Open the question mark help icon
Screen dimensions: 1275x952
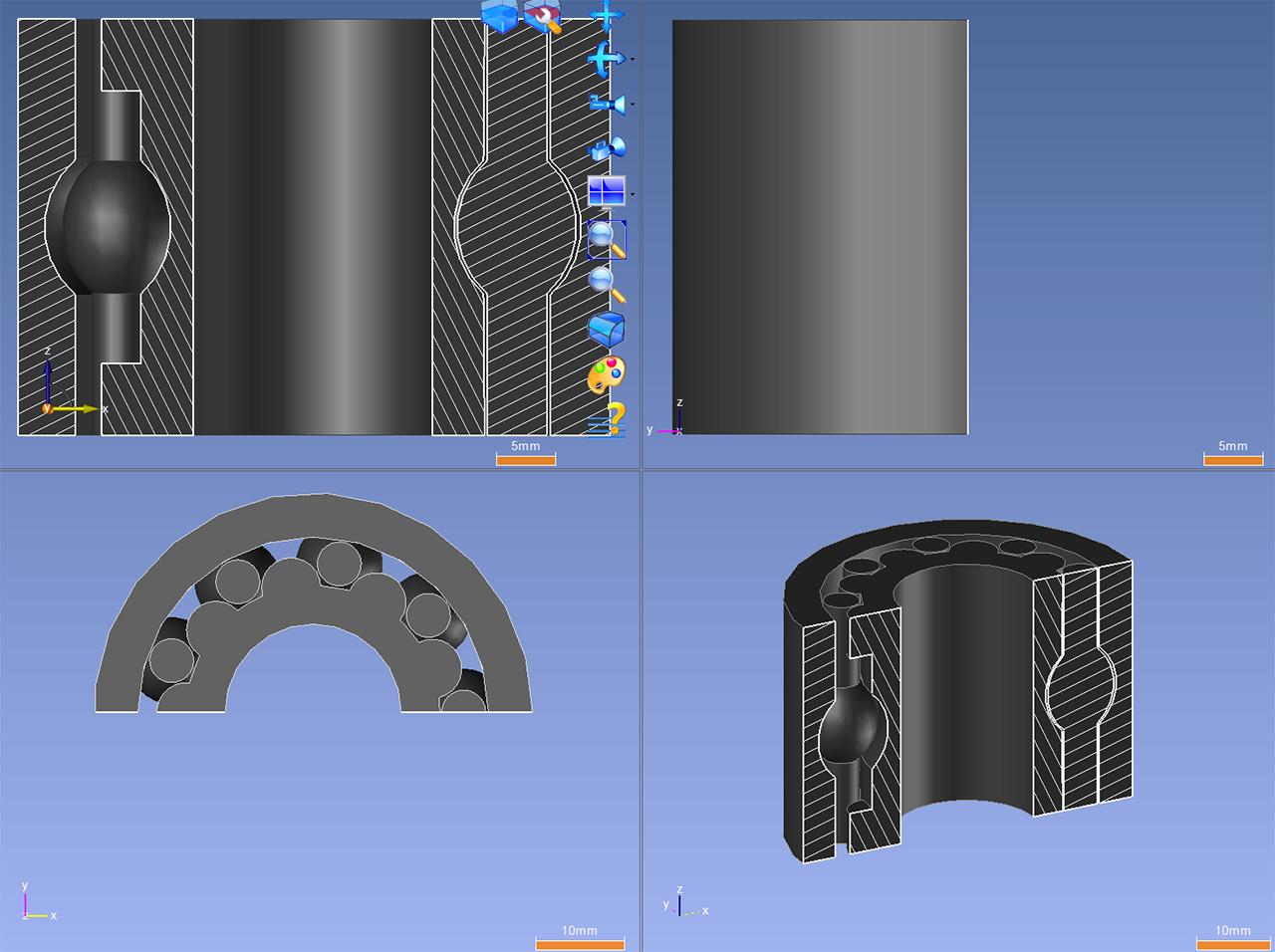pos(607,419)
